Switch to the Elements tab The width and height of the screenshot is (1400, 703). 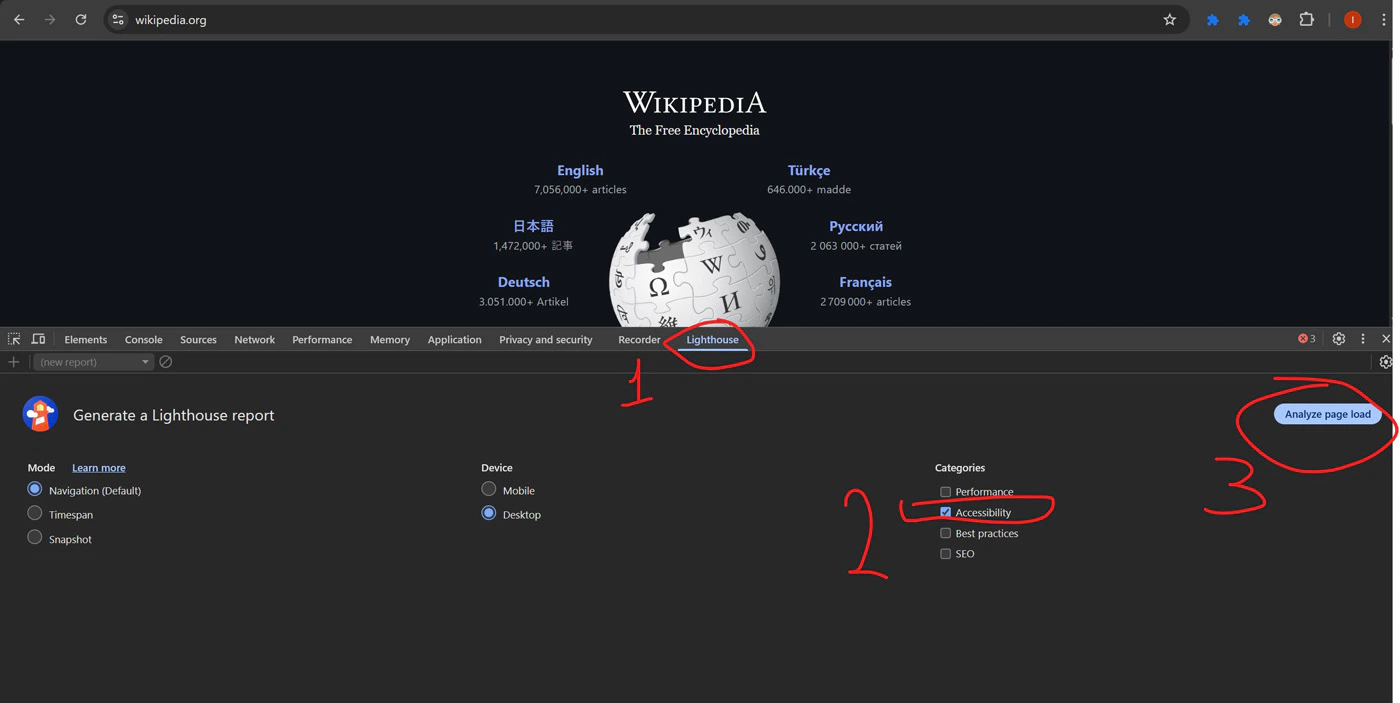point(86,340)
